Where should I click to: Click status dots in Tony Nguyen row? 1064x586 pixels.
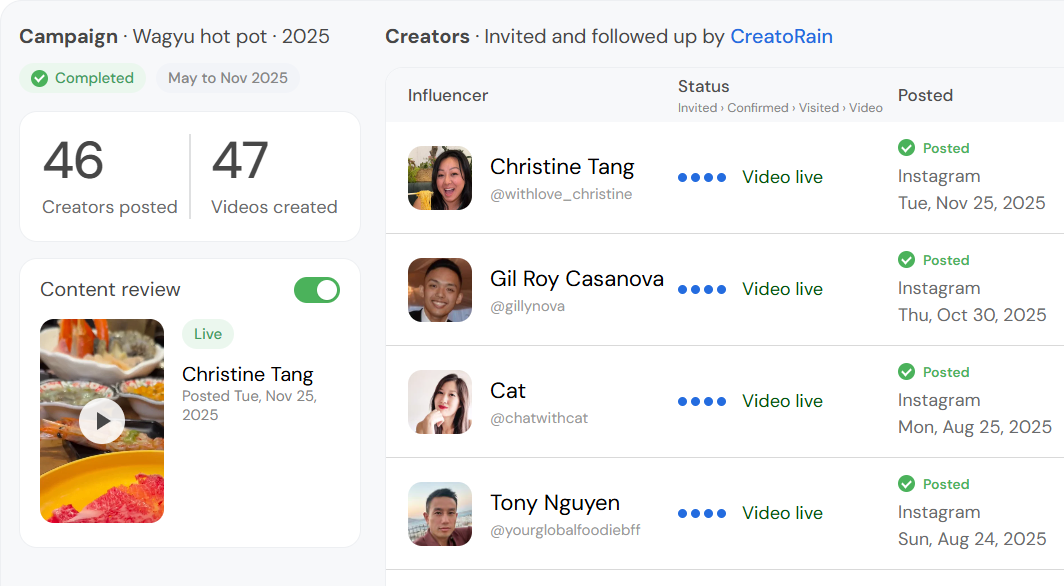pos(702,513)
